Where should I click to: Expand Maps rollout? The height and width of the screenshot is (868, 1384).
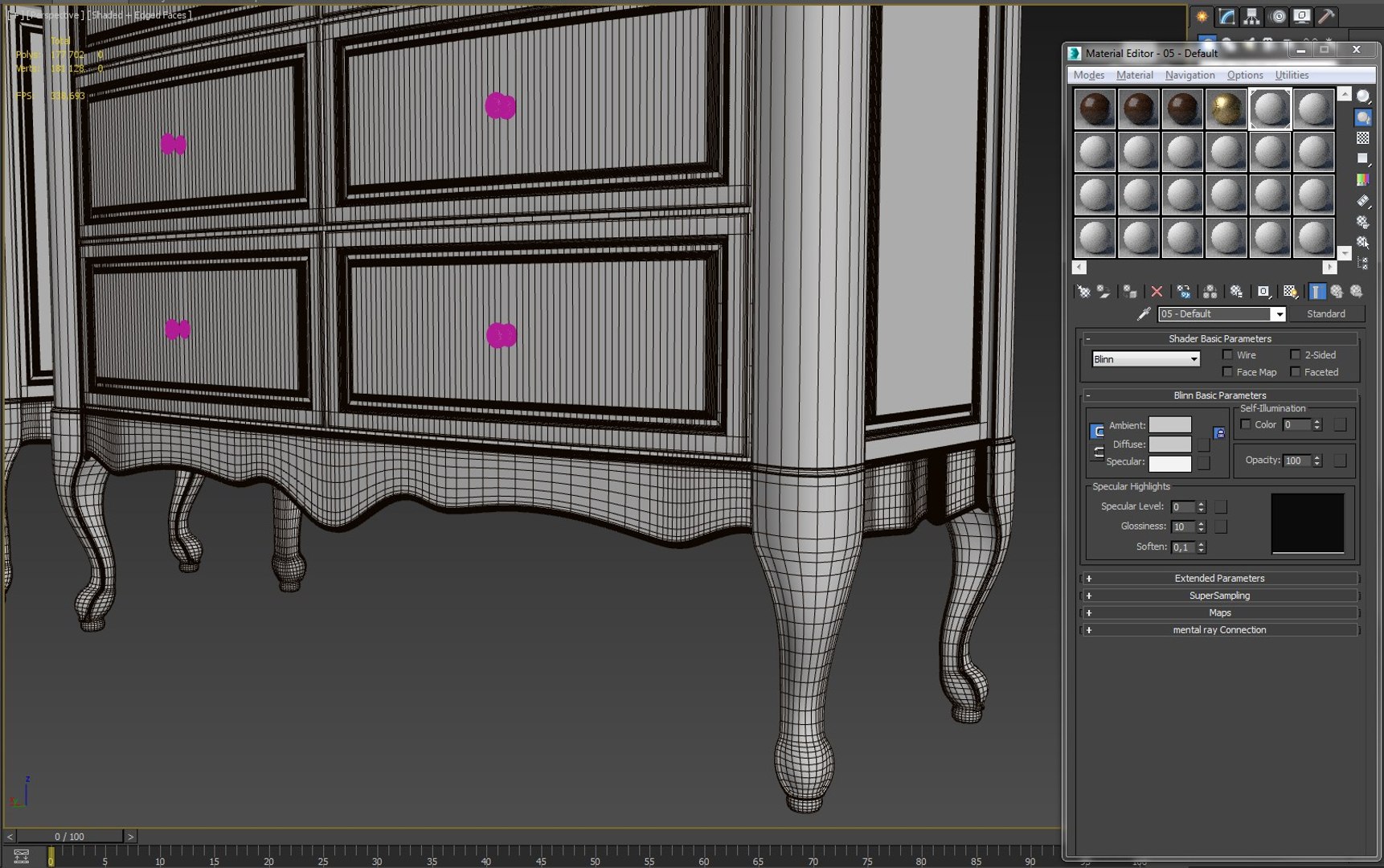point(1219,612)
